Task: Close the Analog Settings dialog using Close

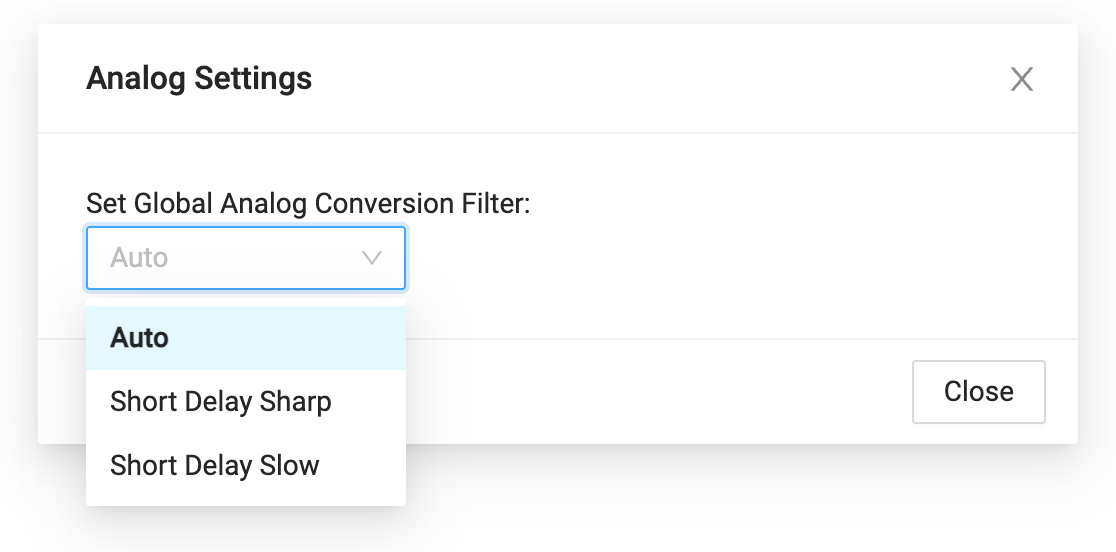Action: coord(978,391)
